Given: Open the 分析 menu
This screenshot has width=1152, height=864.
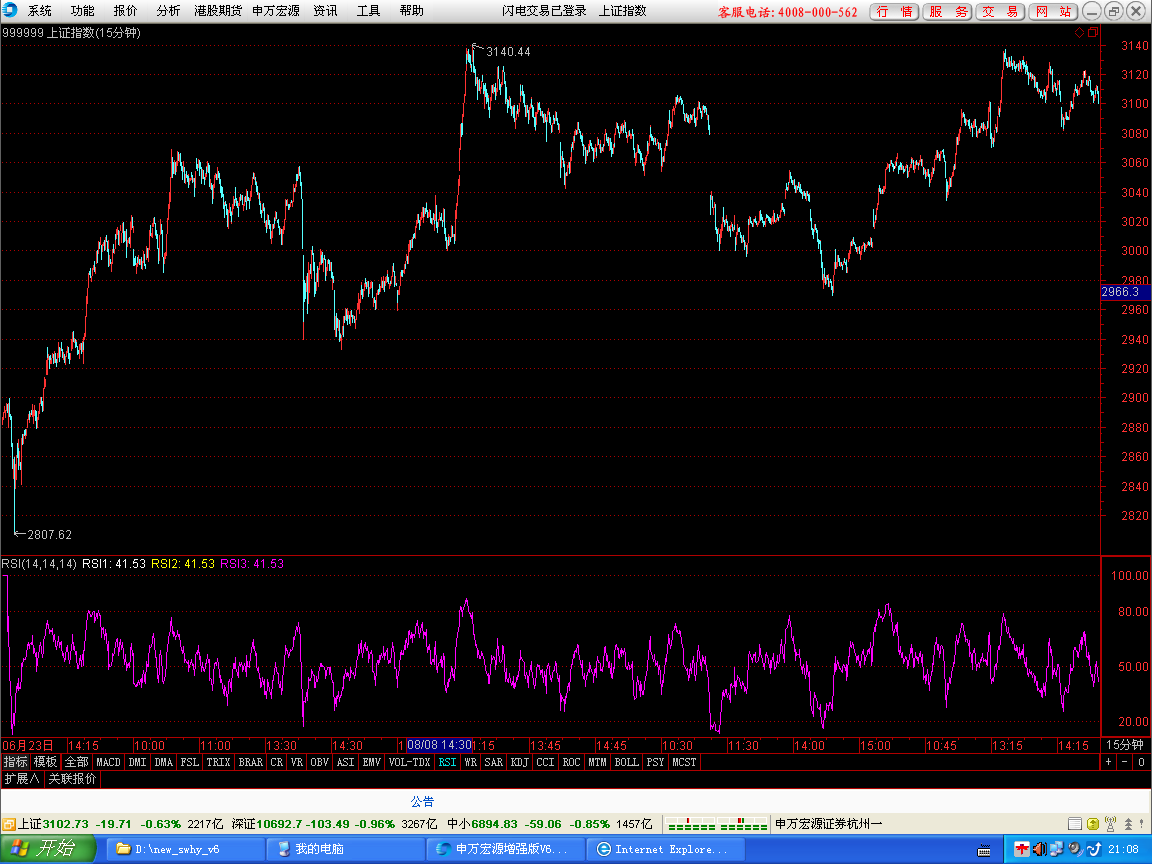Looking at the screenshot, I should 168,11.
